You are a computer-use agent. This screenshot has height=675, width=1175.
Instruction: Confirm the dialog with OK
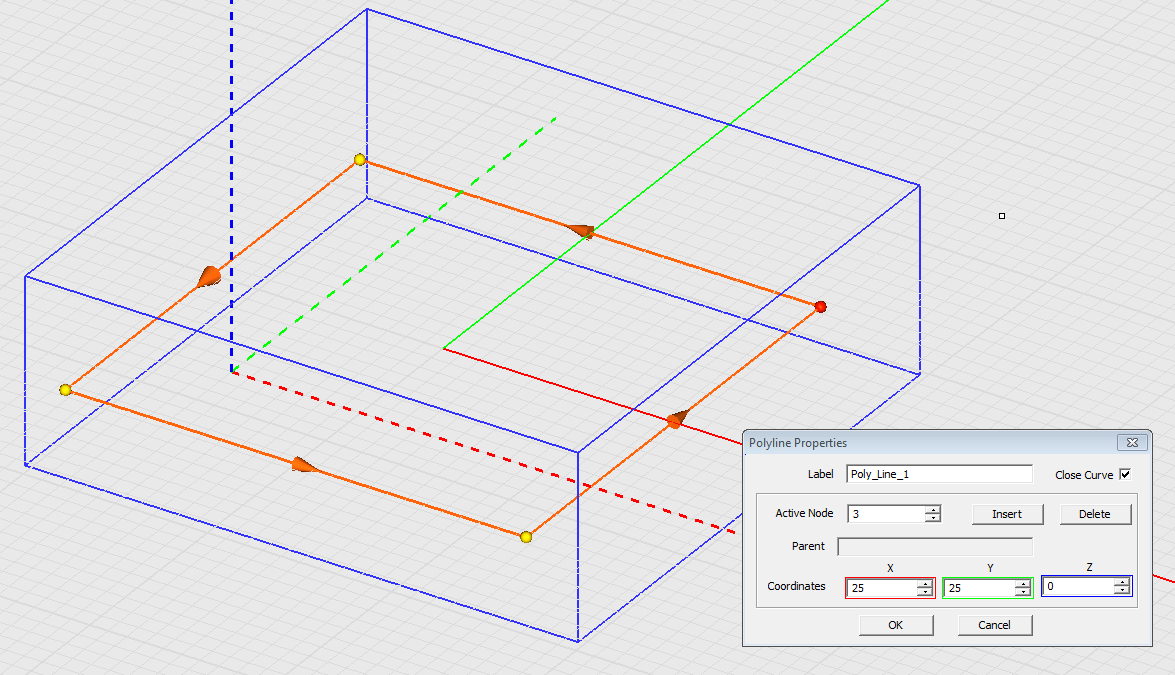click(895, 625)
